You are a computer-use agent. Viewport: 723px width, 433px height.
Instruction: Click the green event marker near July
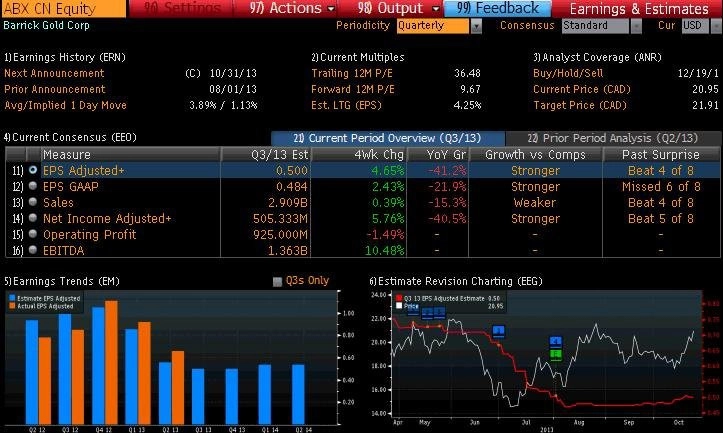tap(556, 355)
